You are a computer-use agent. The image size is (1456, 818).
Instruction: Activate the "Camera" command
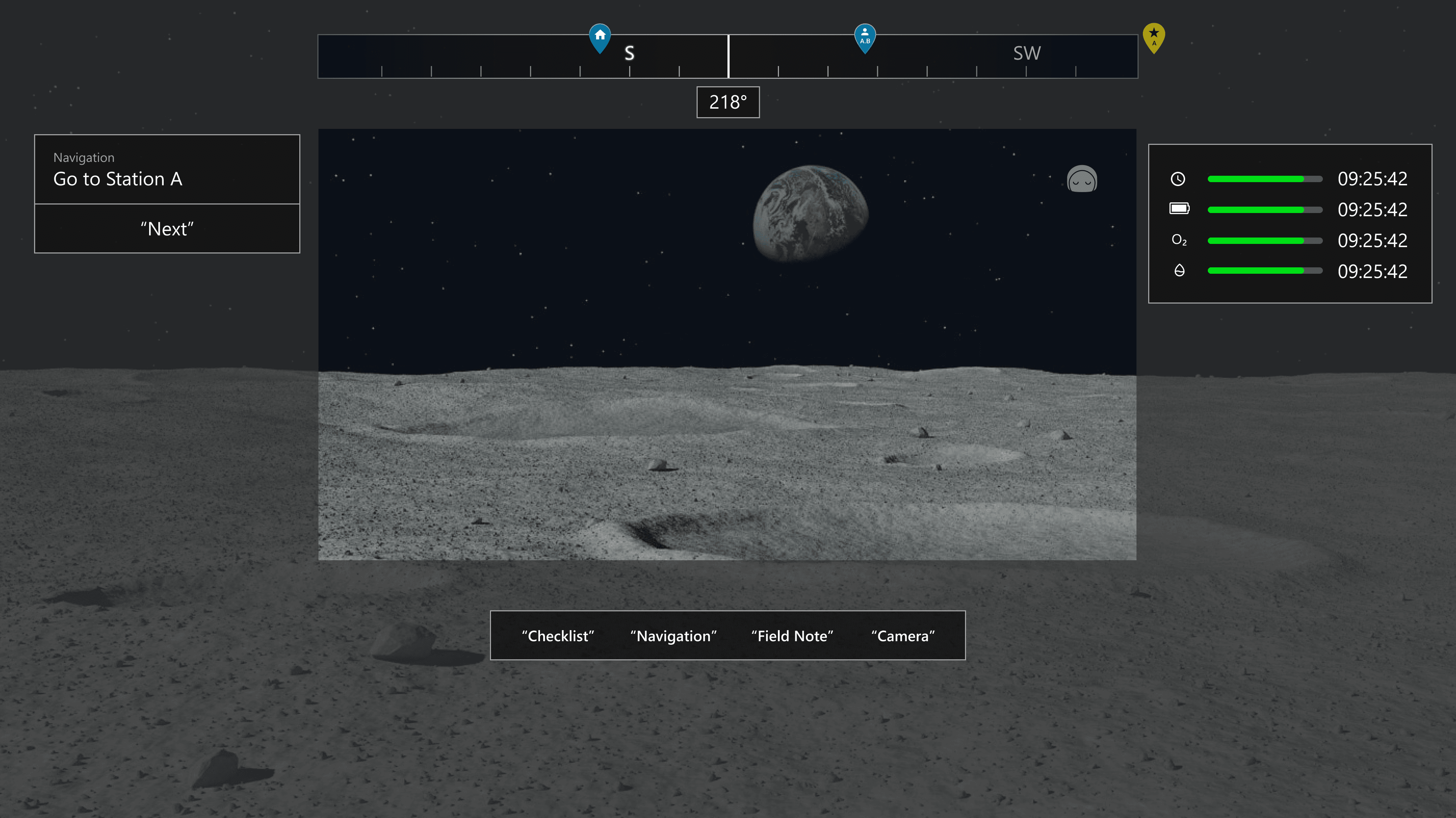(902, 636)
